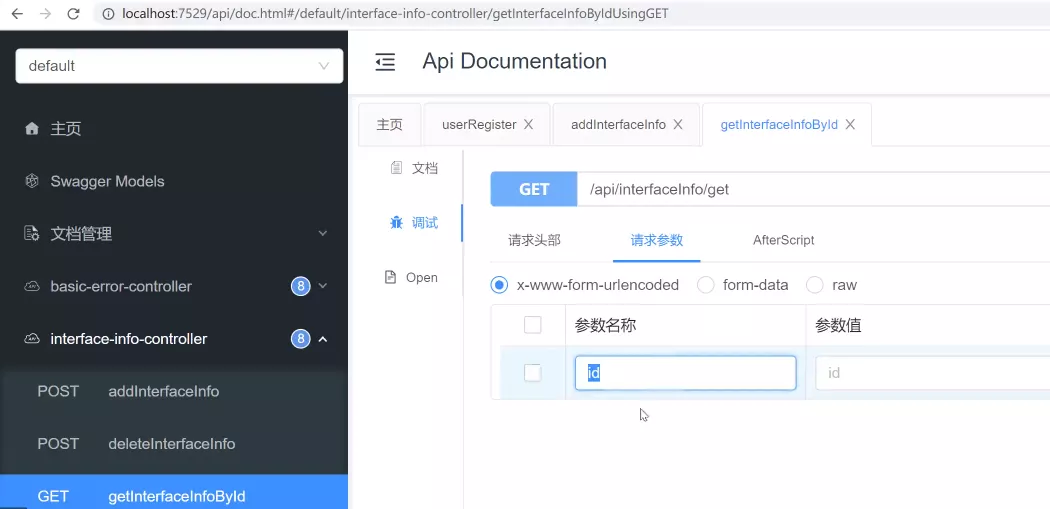Close the addInterfaceInfo tab
This screenshot has height=509, width=1050.
pyautogui.click(x=678, y=125)
